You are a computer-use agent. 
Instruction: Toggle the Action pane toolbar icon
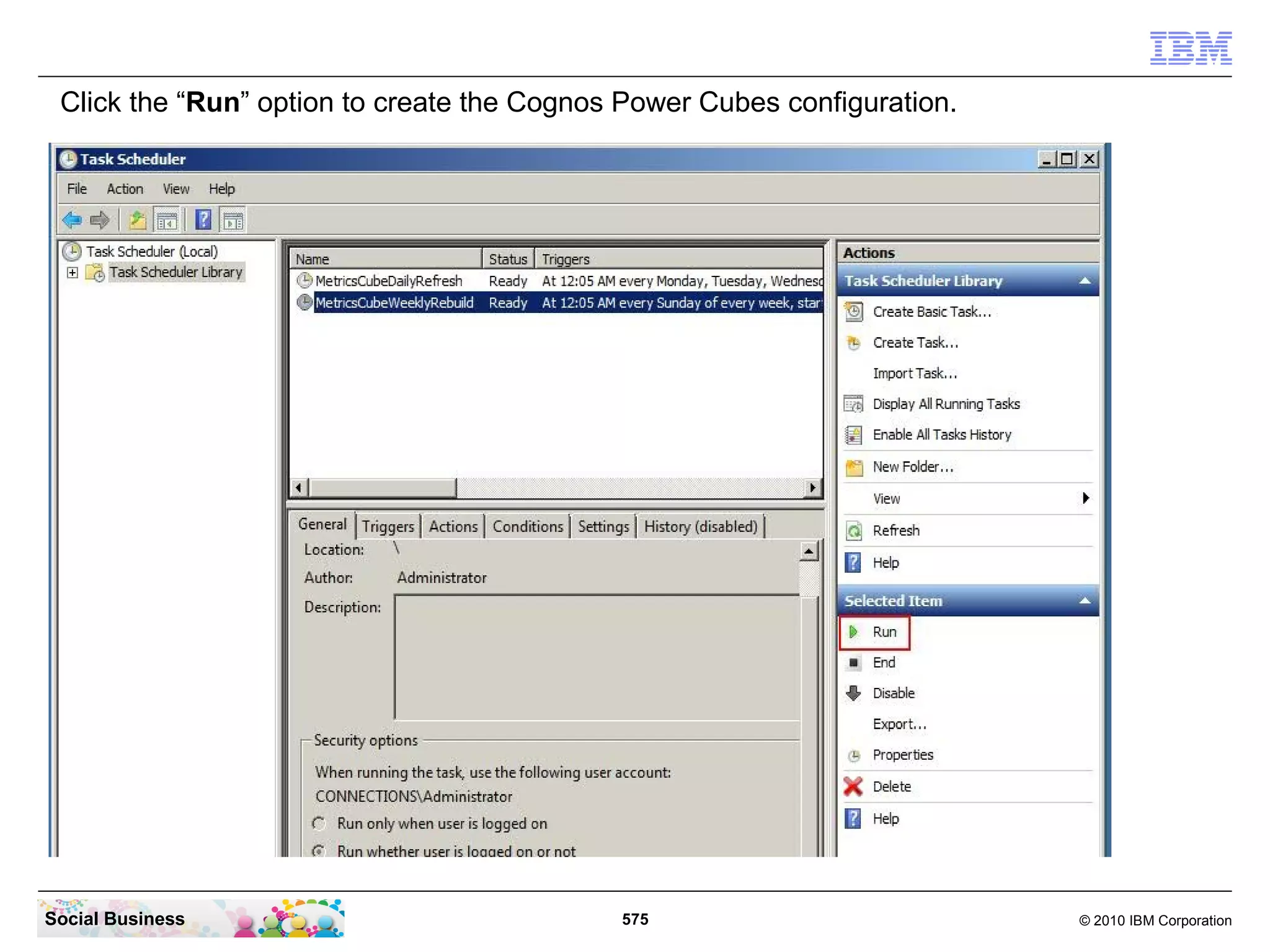(x=233, y=220)
